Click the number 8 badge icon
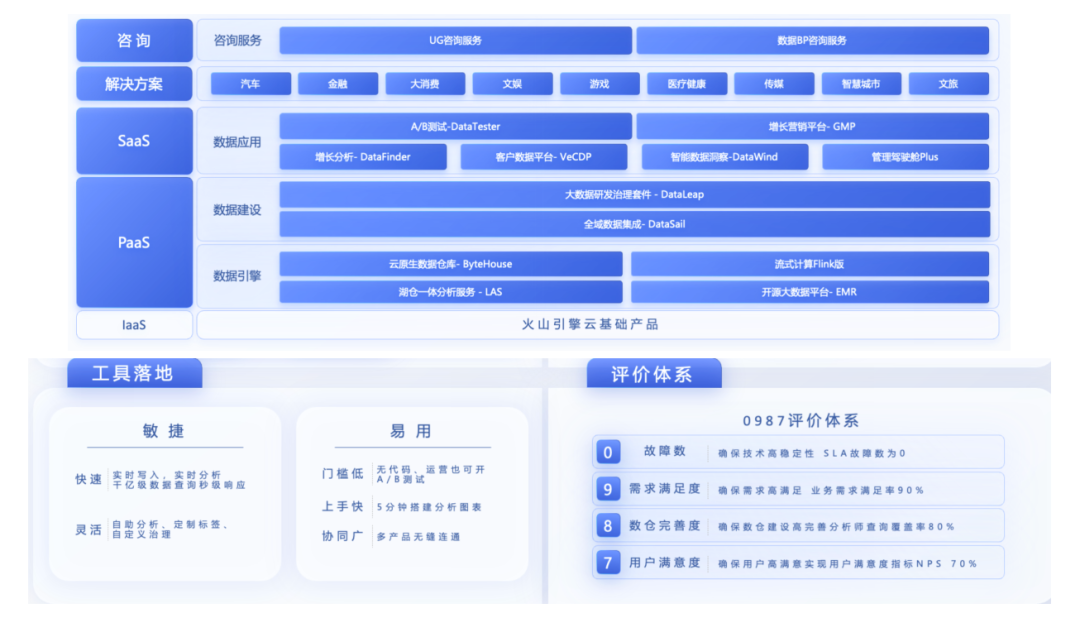 point(608,526)
